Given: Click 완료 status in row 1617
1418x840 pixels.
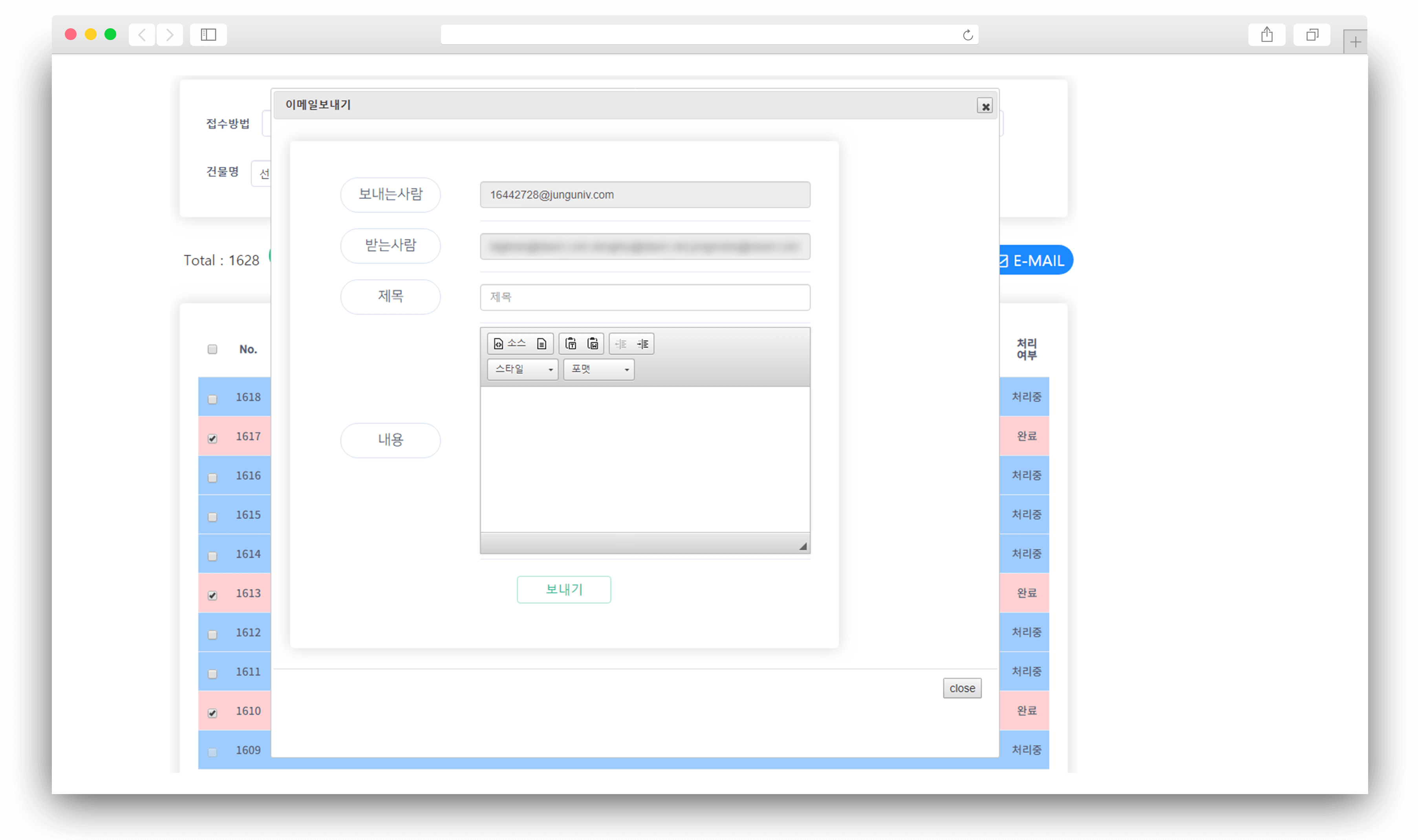Looking at the screenshot, I should coord(1026,436).
